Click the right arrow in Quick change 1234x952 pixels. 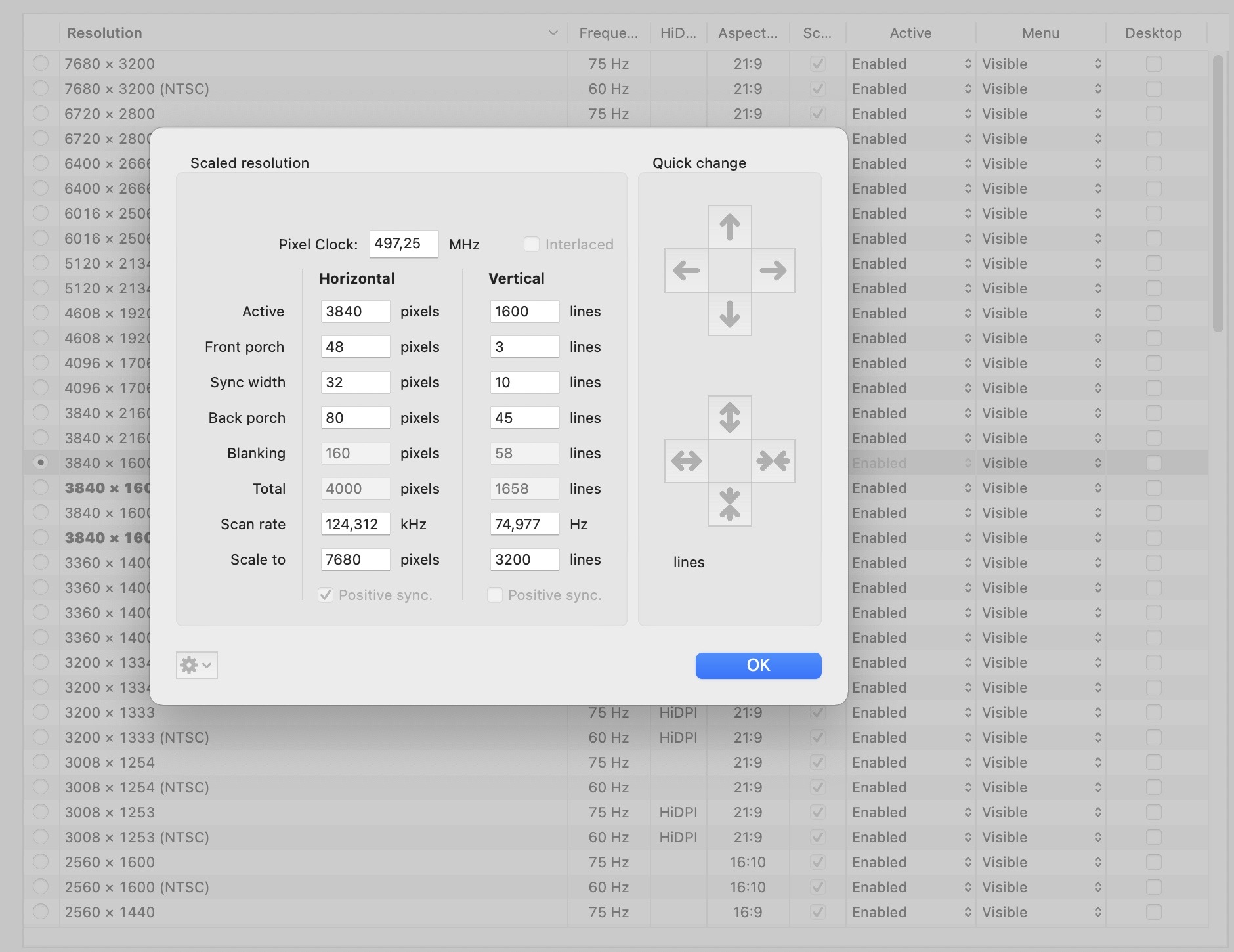[773, 270]
